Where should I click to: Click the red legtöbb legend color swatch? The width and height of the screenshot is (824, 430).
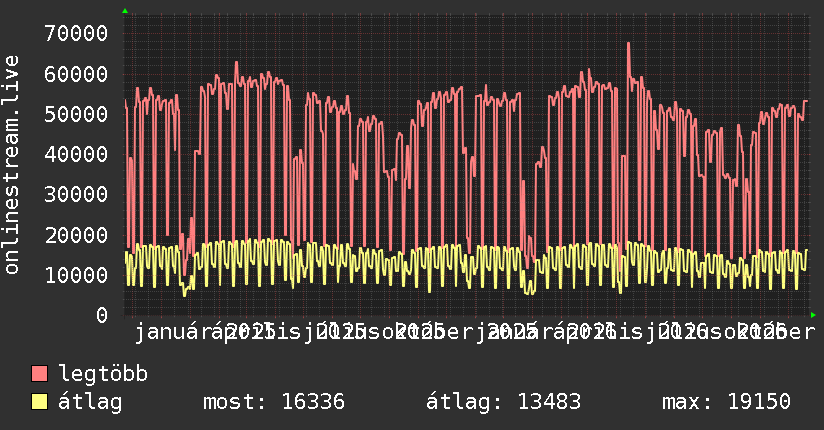coord(39,373)
